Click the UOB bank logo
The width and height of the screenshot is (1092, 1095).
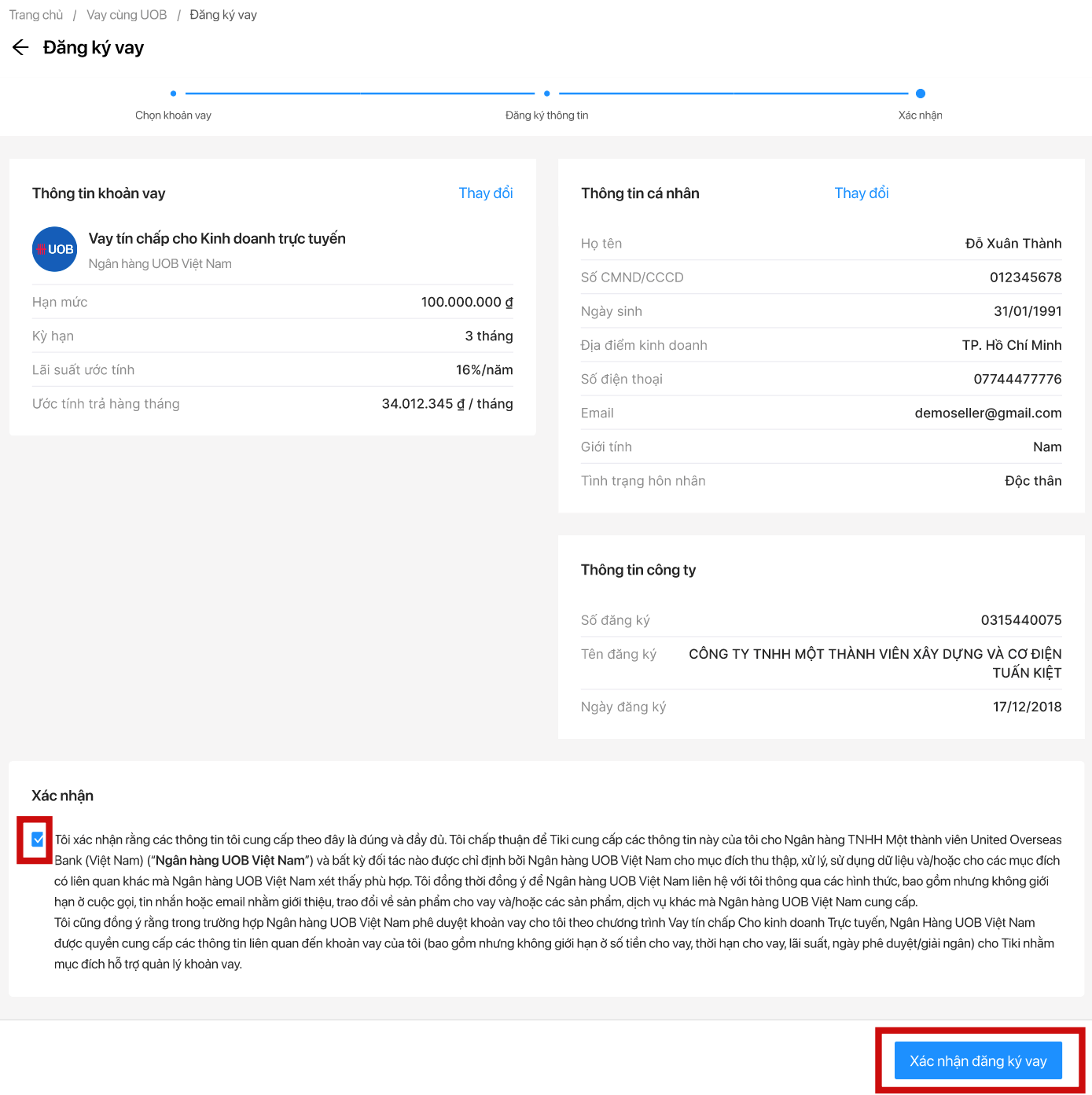tap(54, 249)
